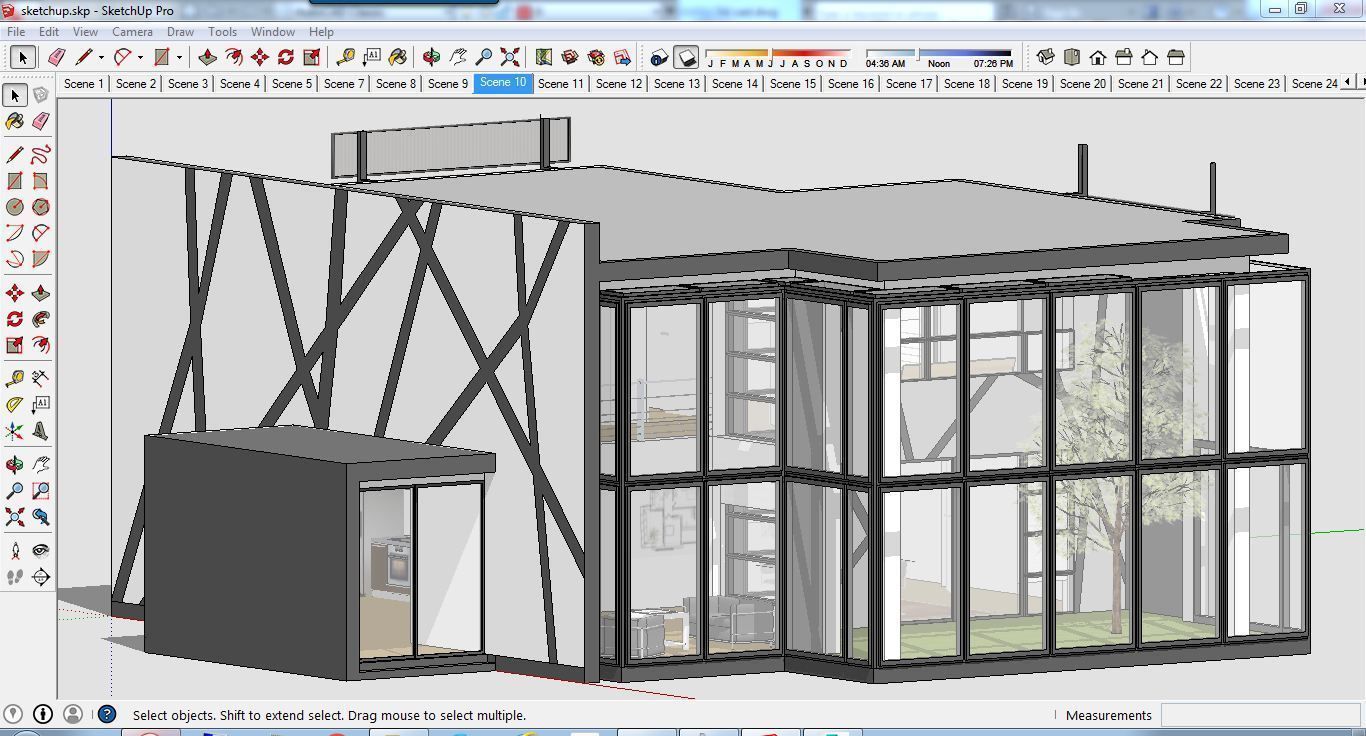Open the Add Location map icon
The width and height of the screenshot is (1366, 736).
pyautogui.click(x=544, y=57)
